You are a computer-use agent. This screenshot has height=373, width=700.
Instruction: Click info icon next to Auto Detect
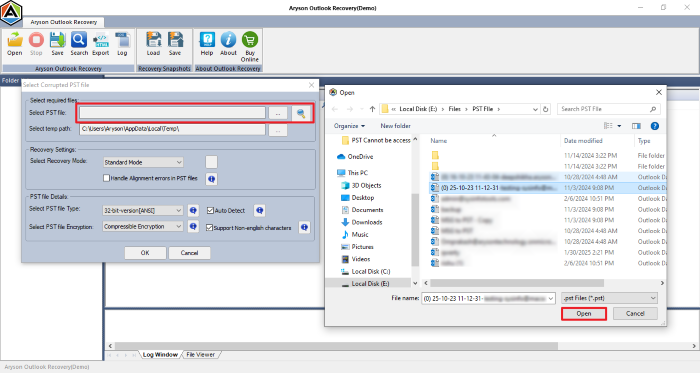pyautogui.click(x=259, y=210)
